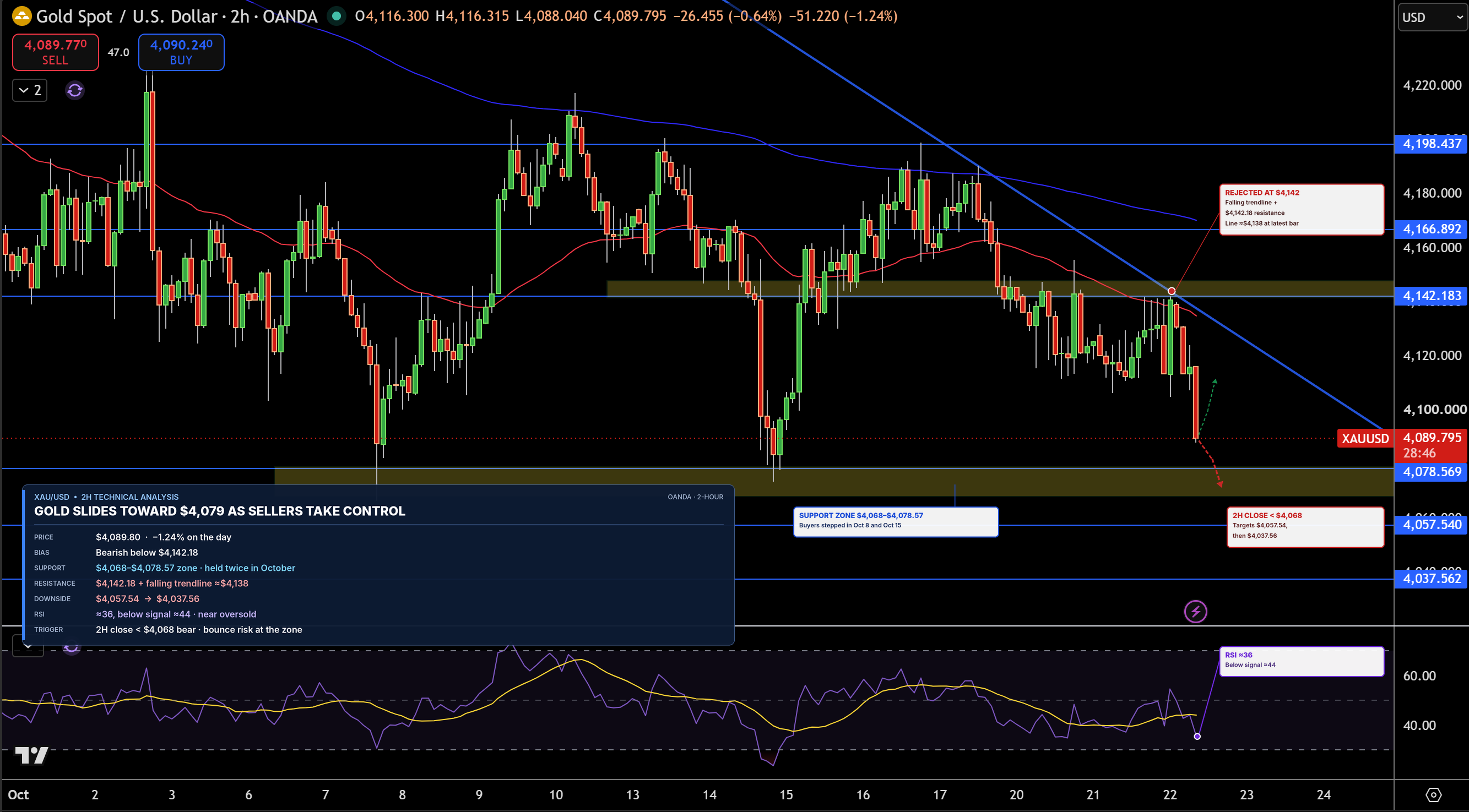Click the 60.00 RSI scale label
Screen dimensions: 1469x812
[1419, 676]
